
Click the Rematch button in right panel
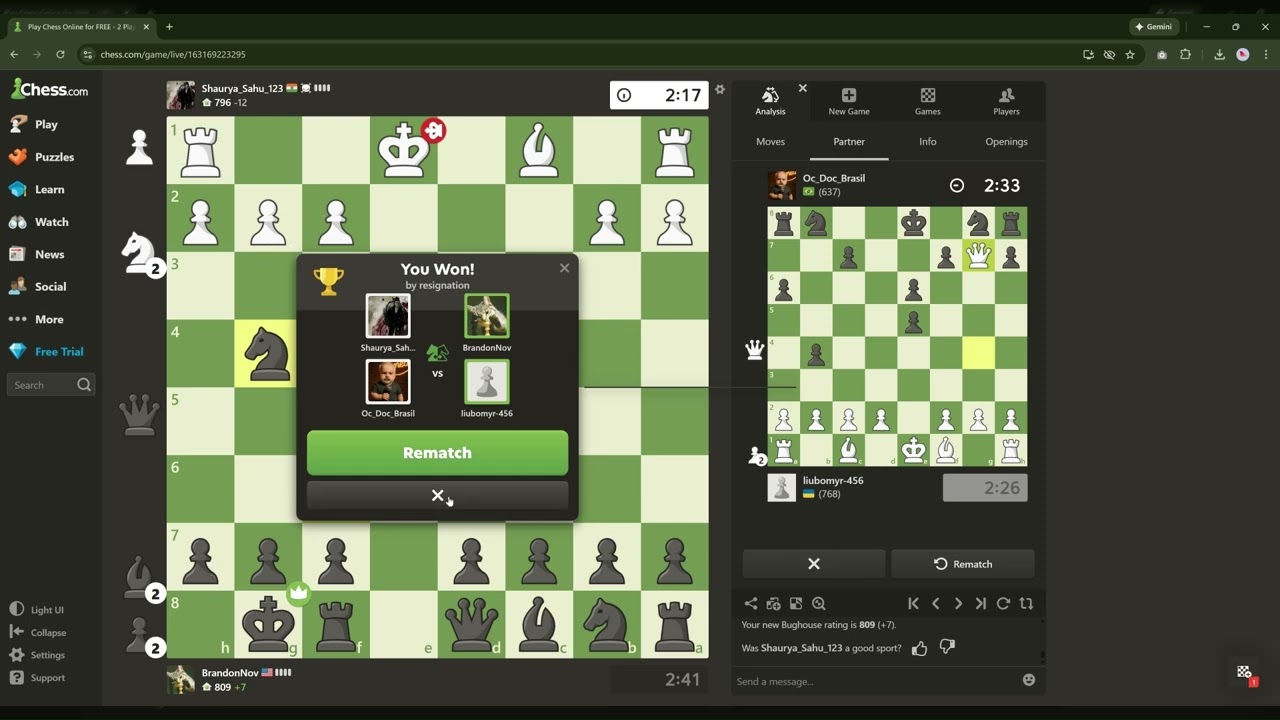(963, 564)
